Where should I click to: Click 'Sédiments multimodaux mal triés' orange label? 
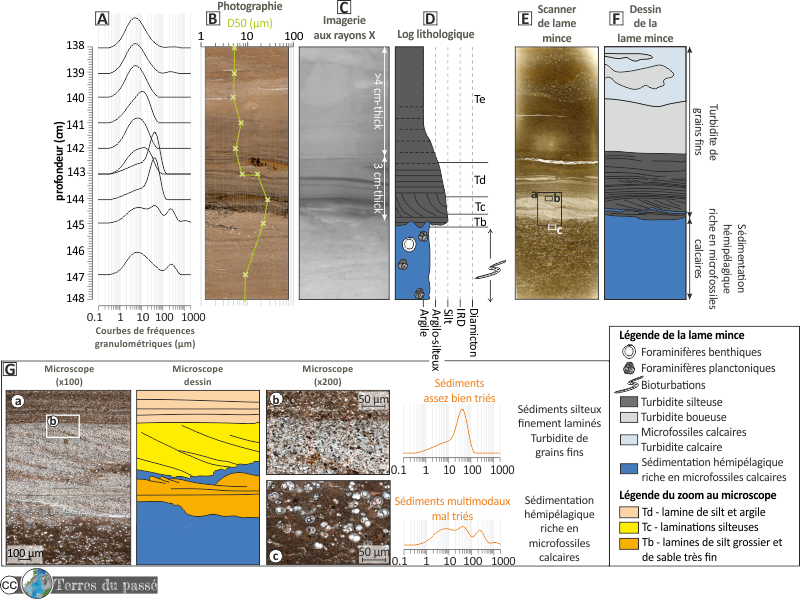[453, 509]
